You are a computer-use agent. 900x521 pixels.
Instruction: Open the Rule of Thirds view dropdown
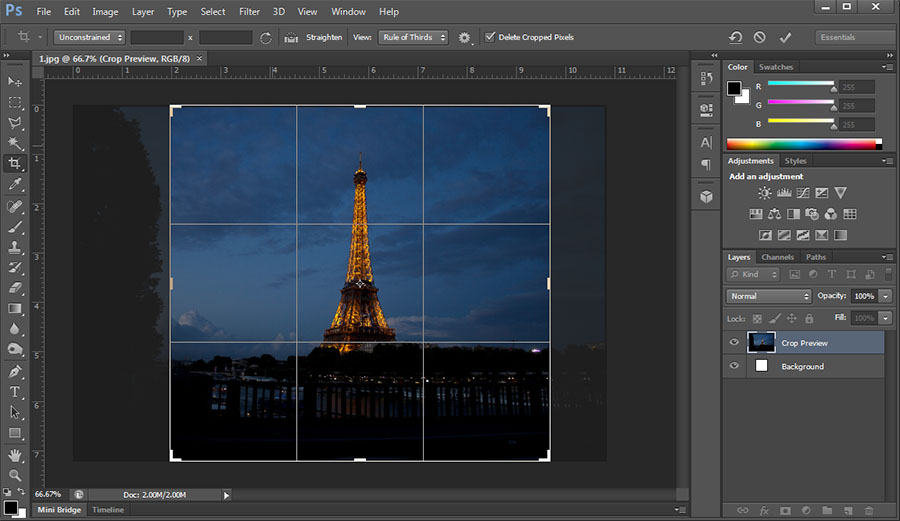414,38
